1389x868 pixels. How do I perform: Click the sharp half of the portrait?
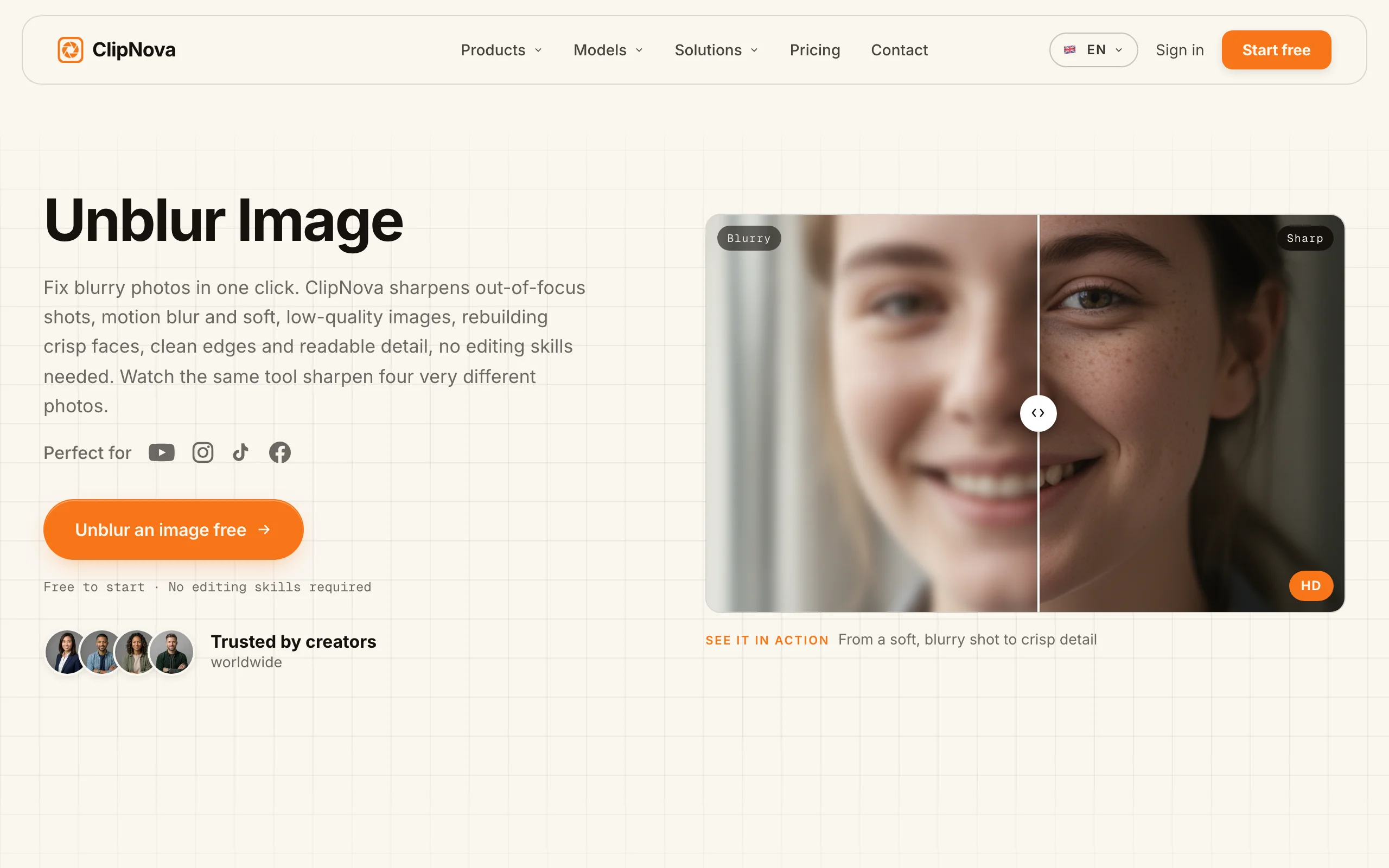[1192, 413]
